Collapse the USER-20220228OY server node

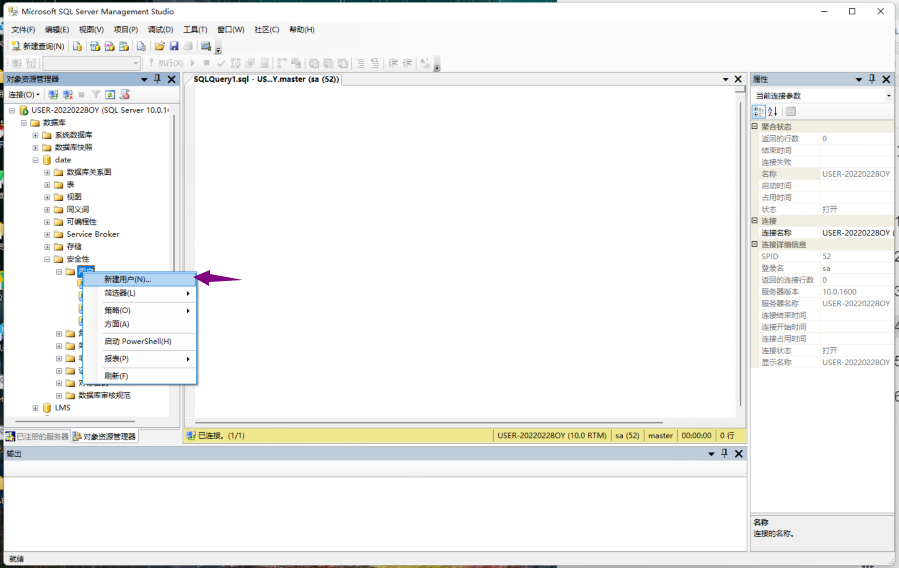click(x=12, y=110)
